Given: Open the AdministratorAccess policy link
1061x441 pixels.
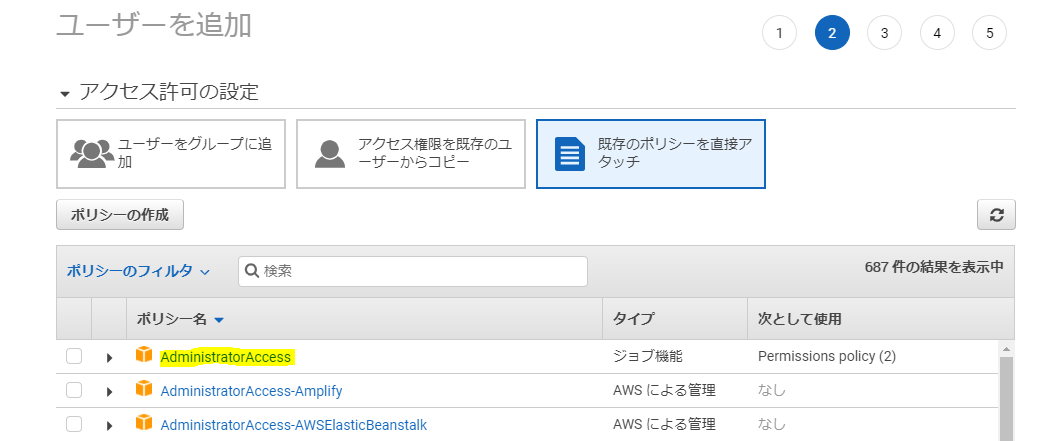Looking at the screenshot, I should coord(225,356).
